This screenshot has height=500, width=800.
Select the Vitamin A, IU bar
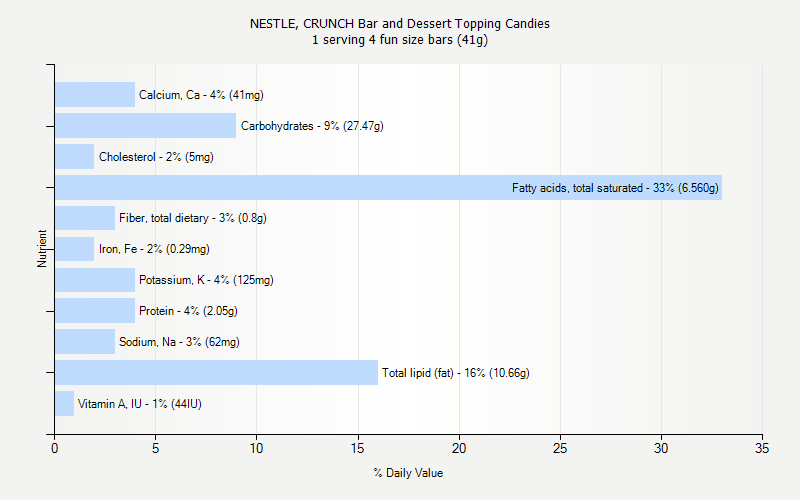click(64, 404)
